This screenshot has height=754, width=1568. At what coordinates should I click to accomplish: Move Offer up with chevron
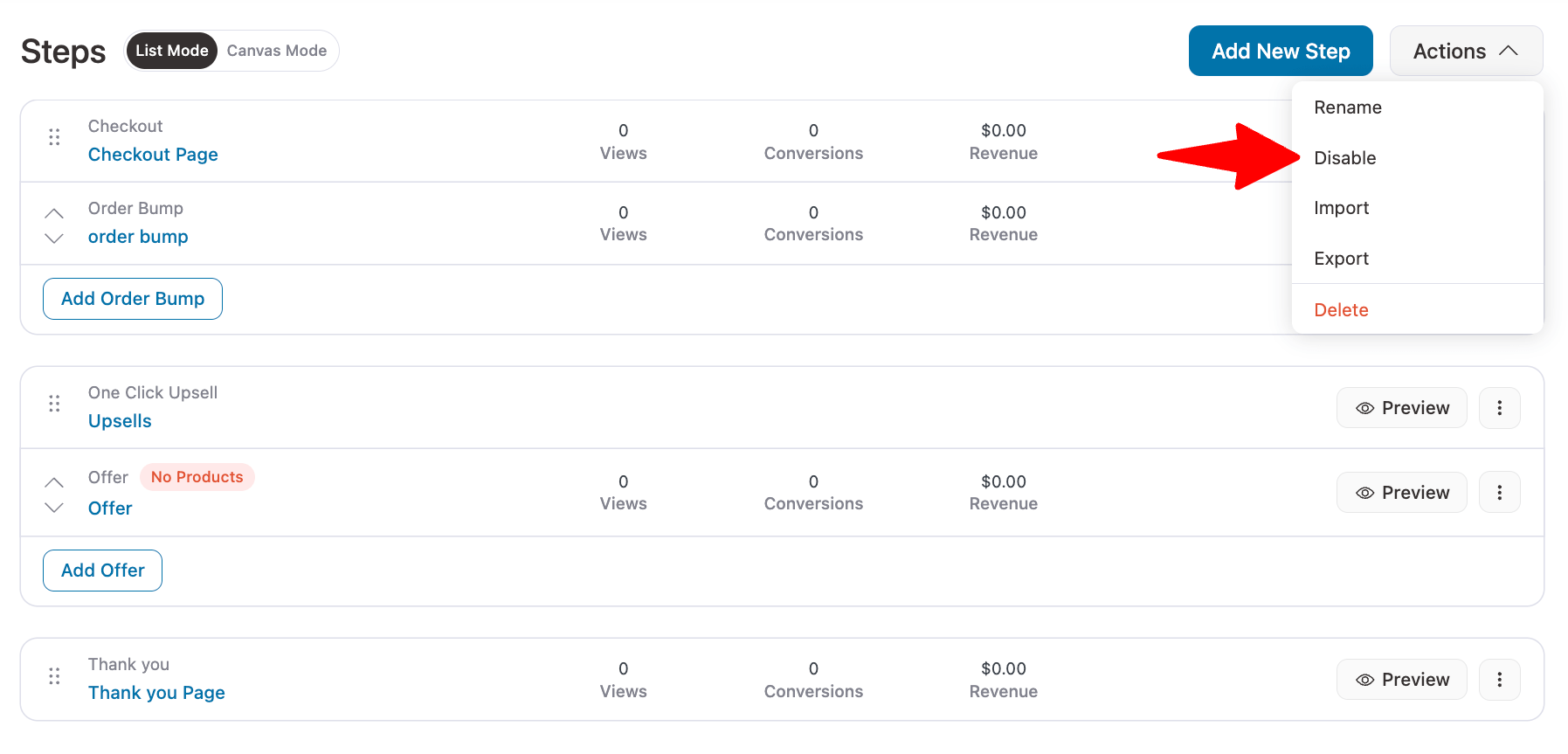(x=54, y=482)
